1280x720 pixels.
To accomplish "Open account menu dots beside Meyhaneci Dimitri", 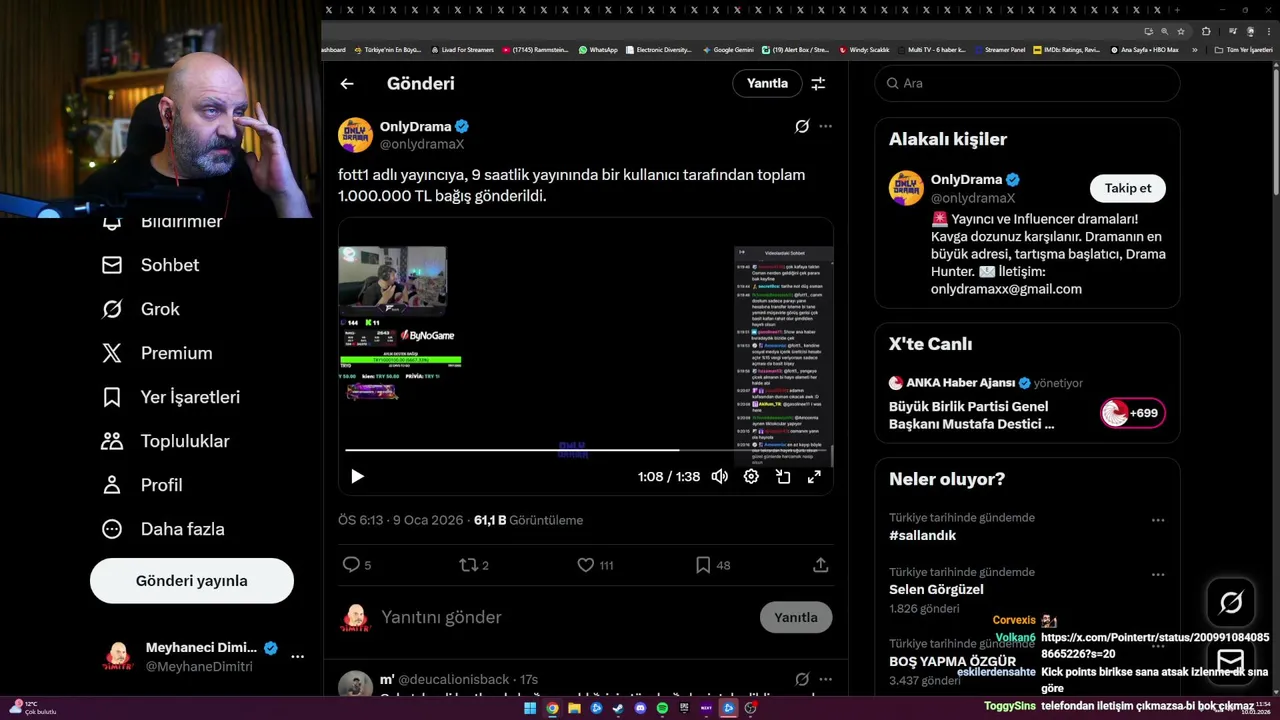I will (297, 657).
